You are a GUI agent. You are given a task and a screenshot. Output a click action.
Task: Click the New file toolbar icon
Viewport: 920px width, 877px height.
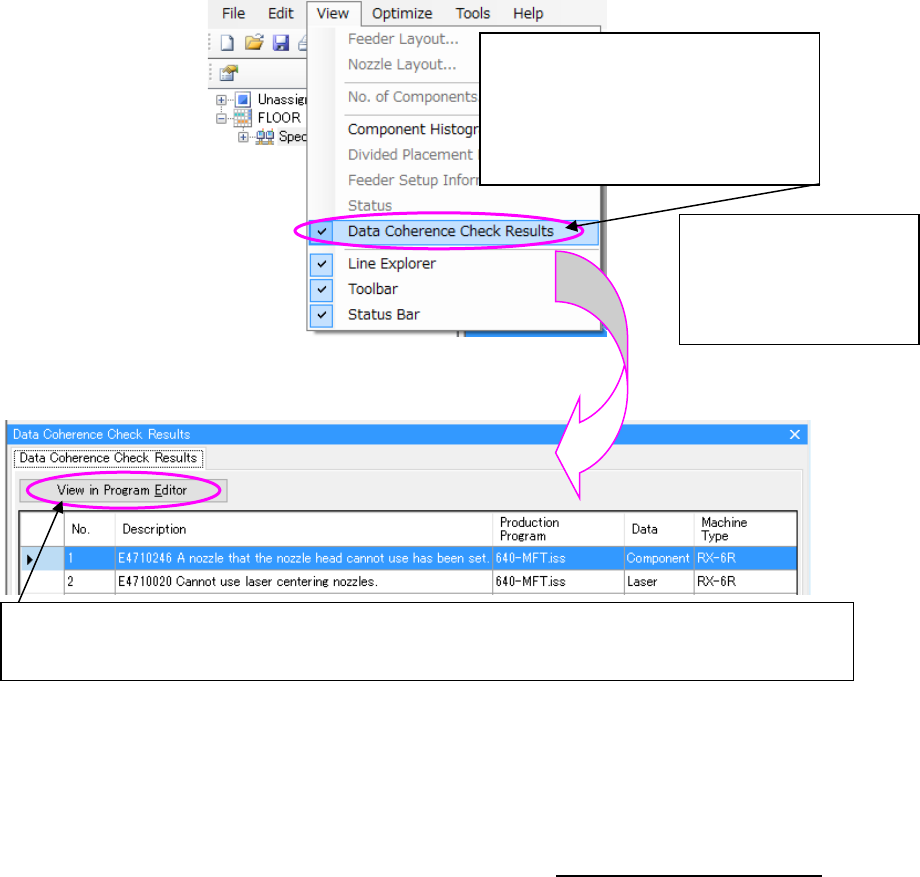pos(227,43)
